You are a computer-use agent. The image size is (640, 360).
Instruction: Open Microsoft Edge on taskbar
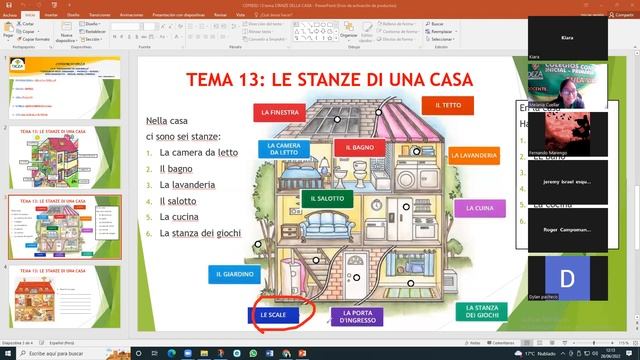pos(171,353)
